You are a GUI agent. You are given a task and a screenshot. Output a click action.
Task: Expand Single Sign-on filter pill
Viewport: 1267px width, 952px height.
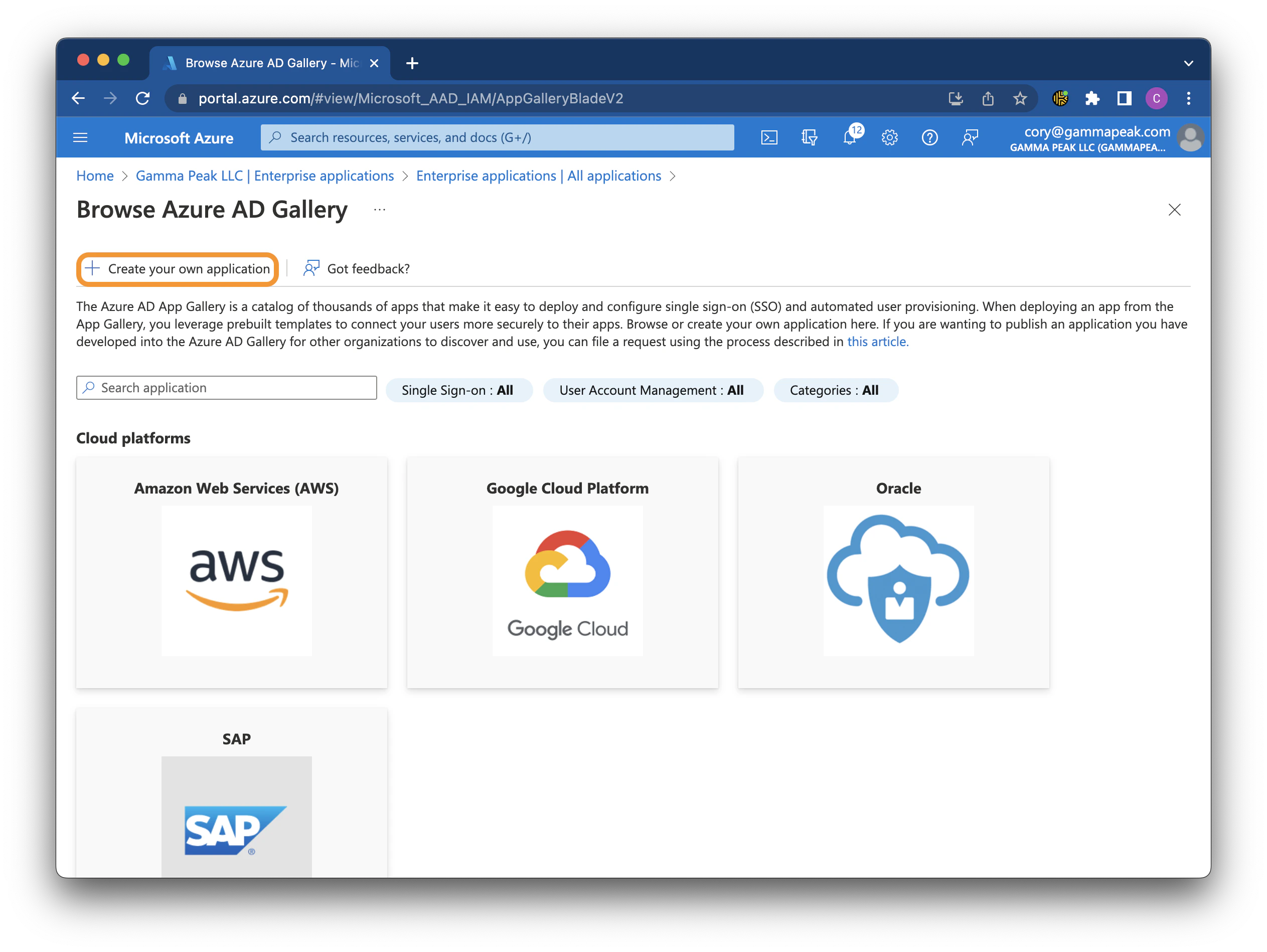[x=458, y=390]
